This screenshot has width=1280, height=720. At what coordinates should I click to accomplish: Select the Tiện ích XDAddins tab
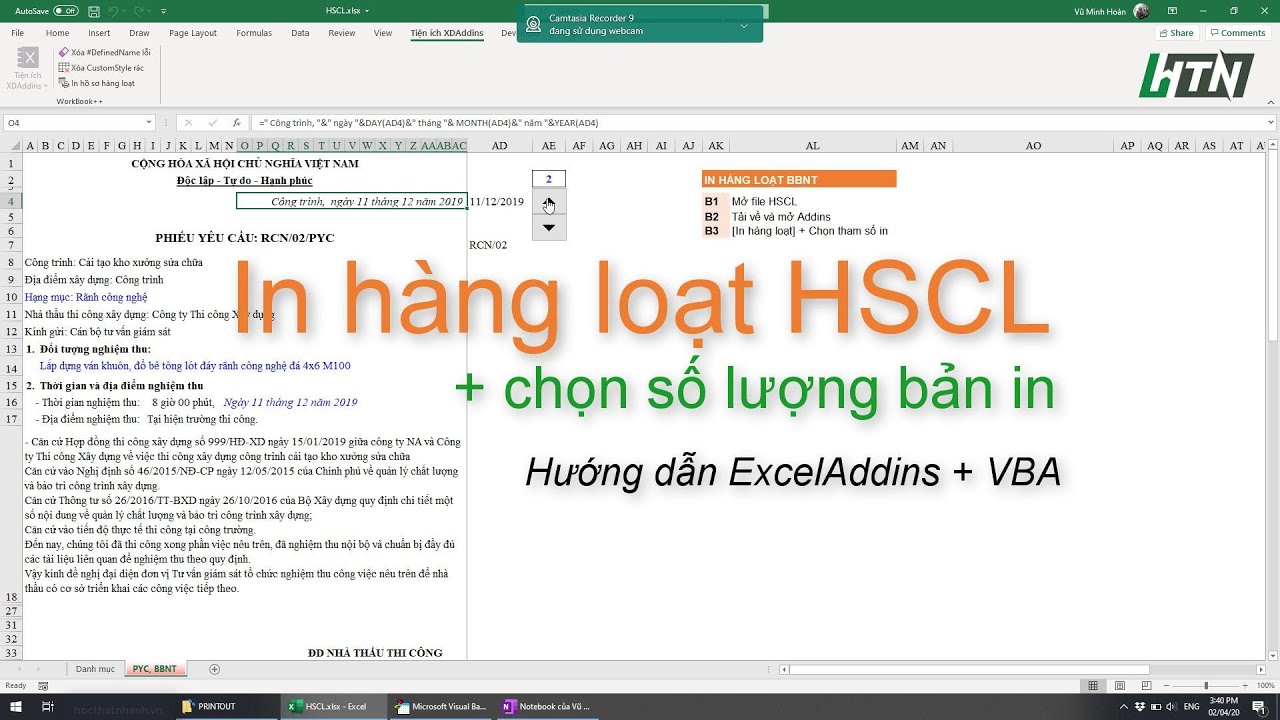click(x=447, y=33)
